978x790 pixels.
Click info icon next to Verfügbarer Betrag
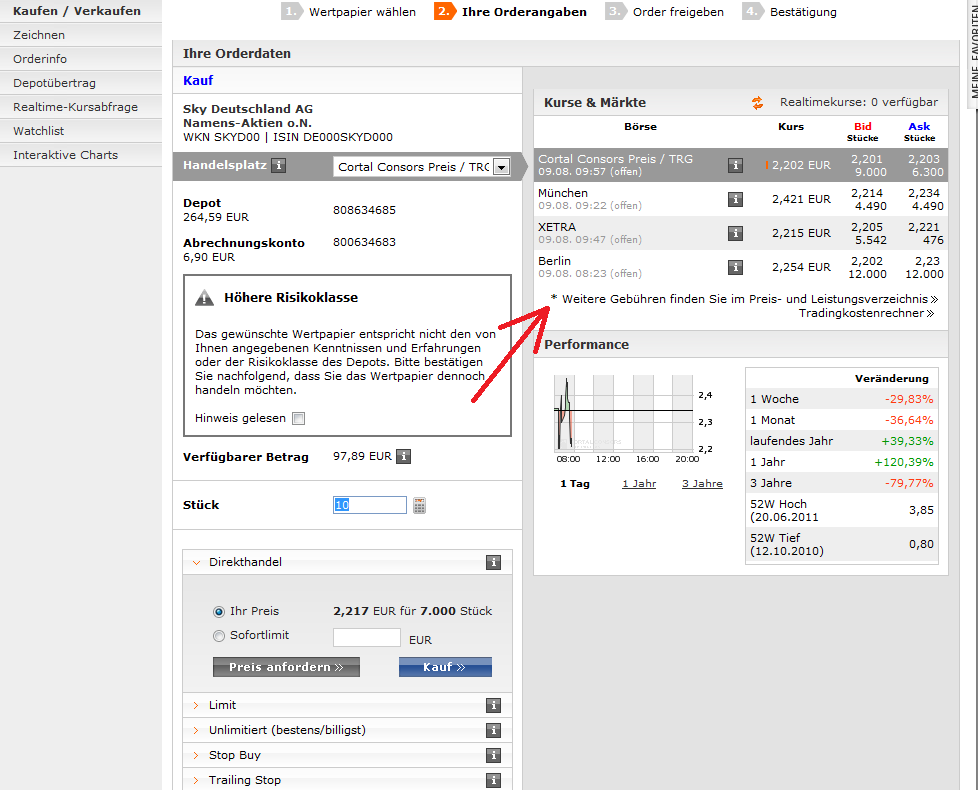click(x=404, y=456)
